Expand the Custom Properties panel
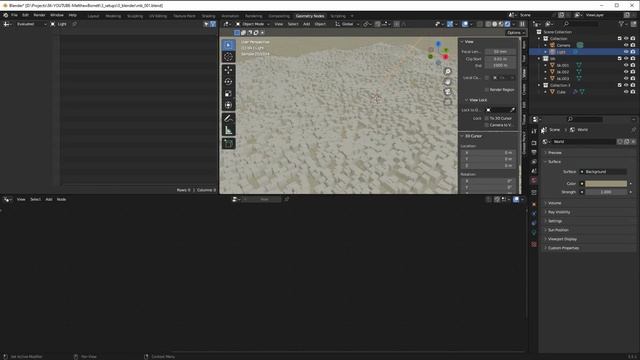Viewport: 640px width, 360px height. pyautogui.click(x=563, y=248)
